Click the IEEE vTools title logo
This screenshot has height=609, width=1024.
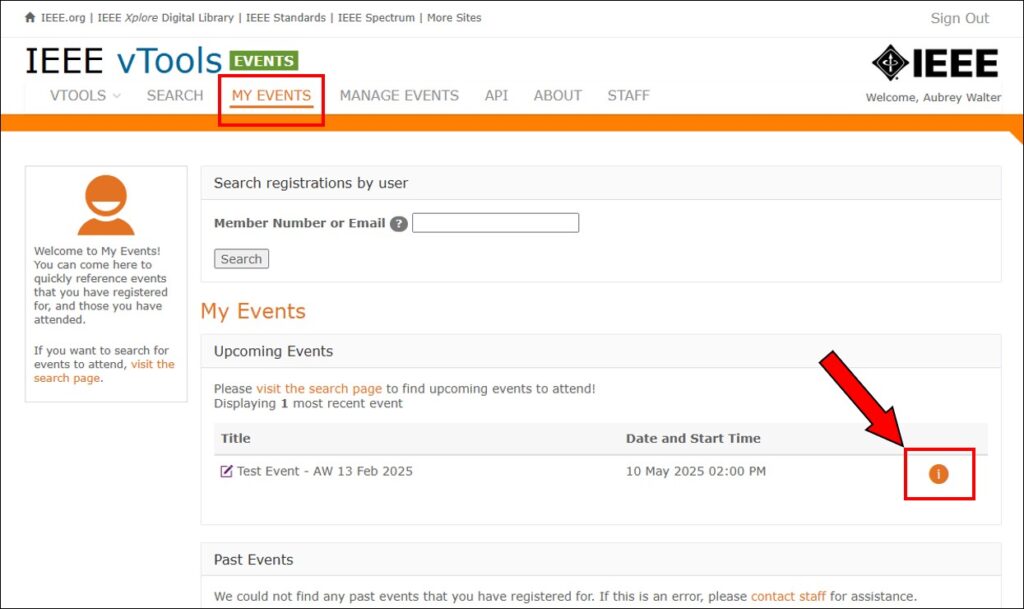click(x=123, y=61)
